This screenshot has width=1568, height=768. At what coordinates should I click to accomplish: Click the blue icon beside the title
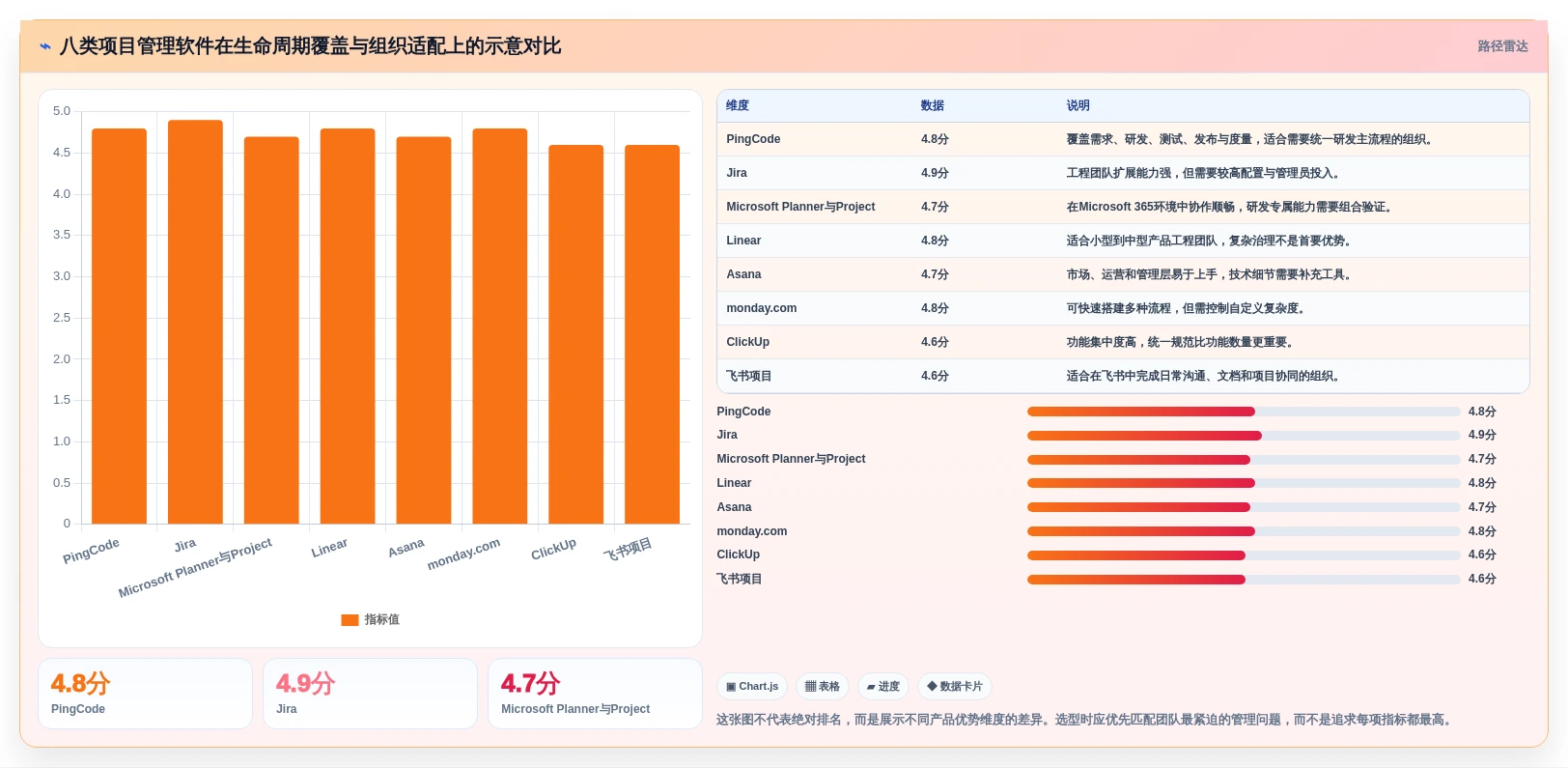click(45, 46)
